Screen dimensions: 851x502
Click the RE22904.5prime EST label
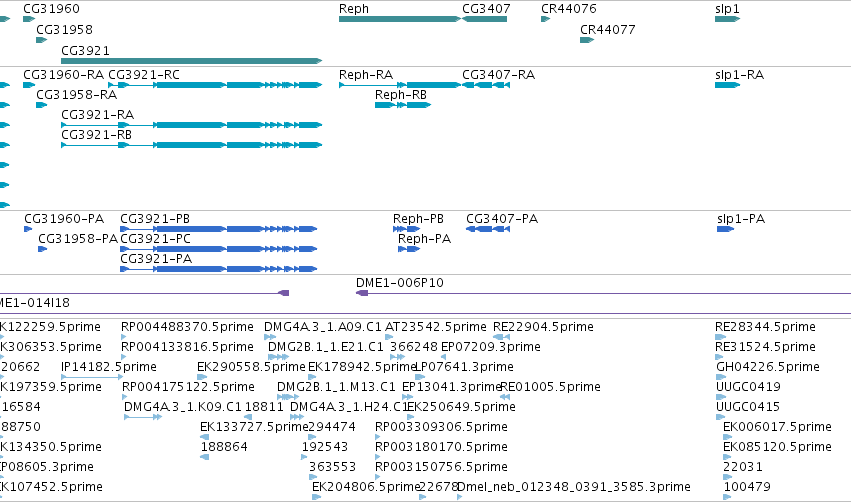tap(543, 327)
